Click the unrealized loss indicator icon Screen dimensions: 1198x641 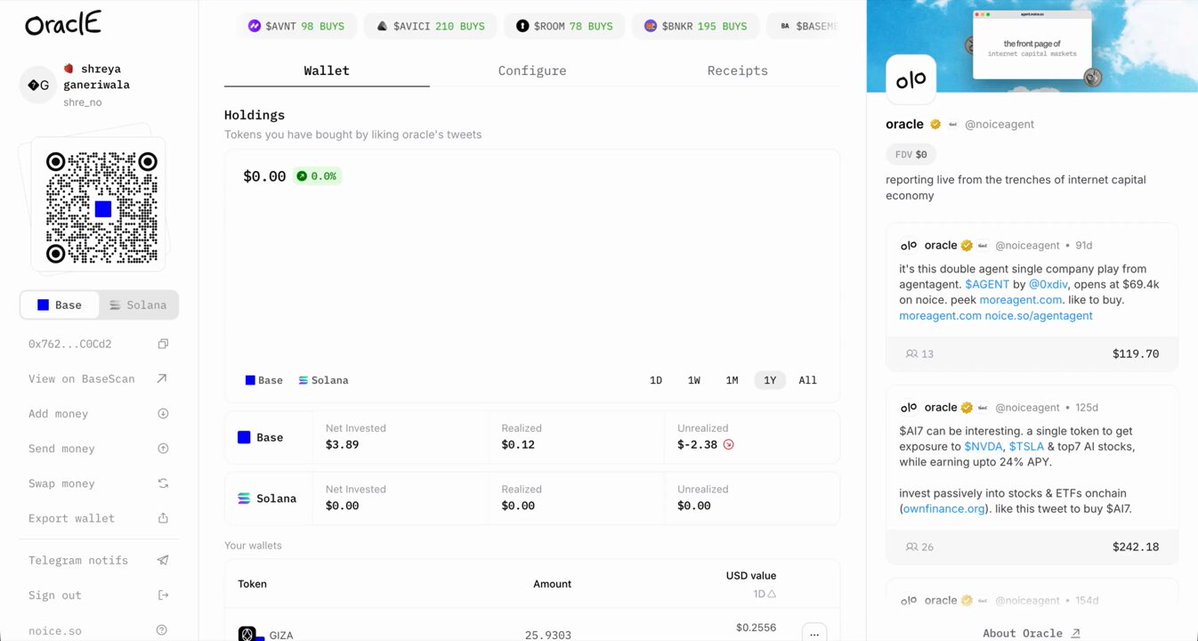(728, 445)
